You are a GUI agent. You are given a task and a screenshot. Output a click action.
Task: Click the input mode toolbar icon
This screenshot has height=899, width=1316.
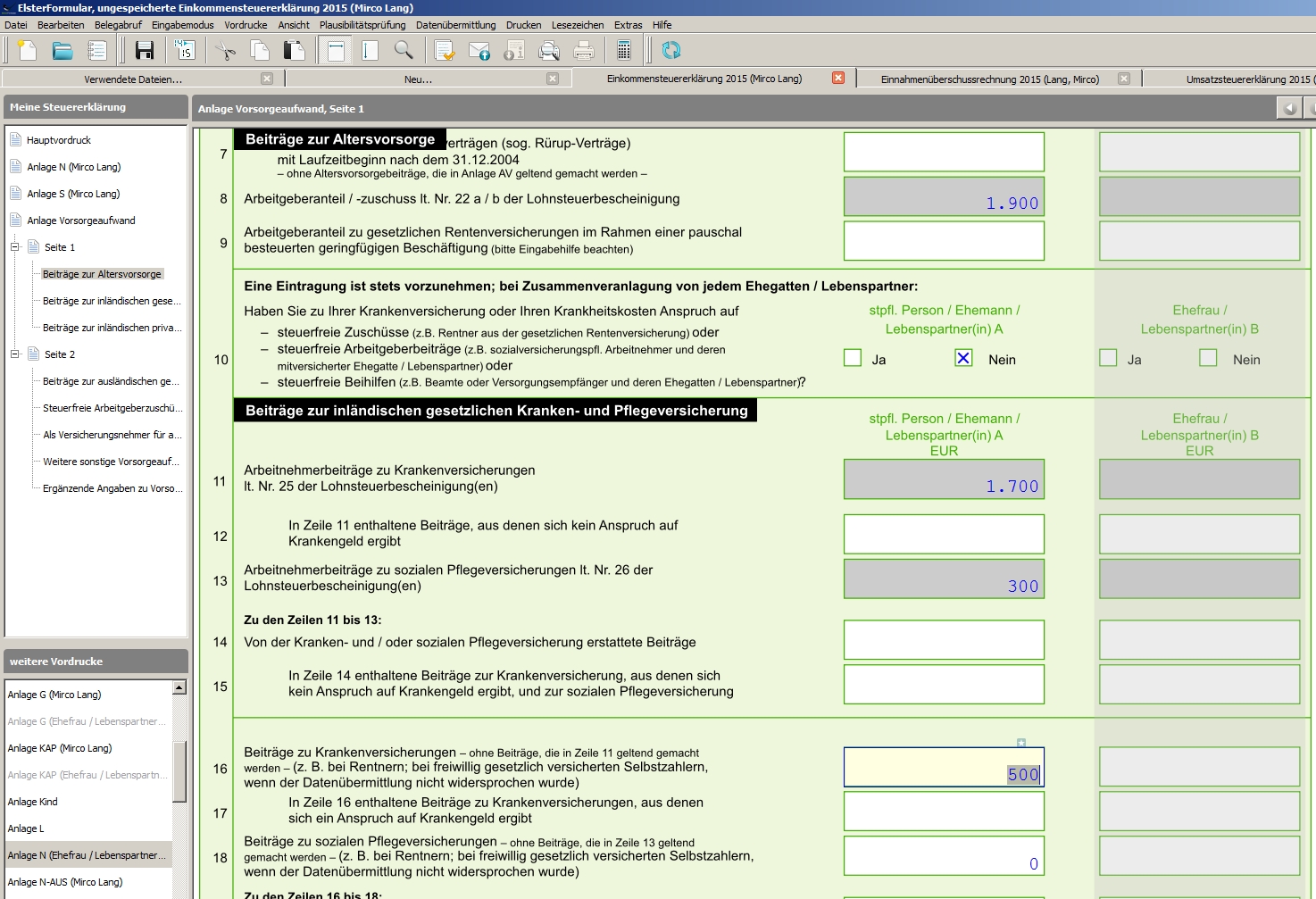pos(185,51)
